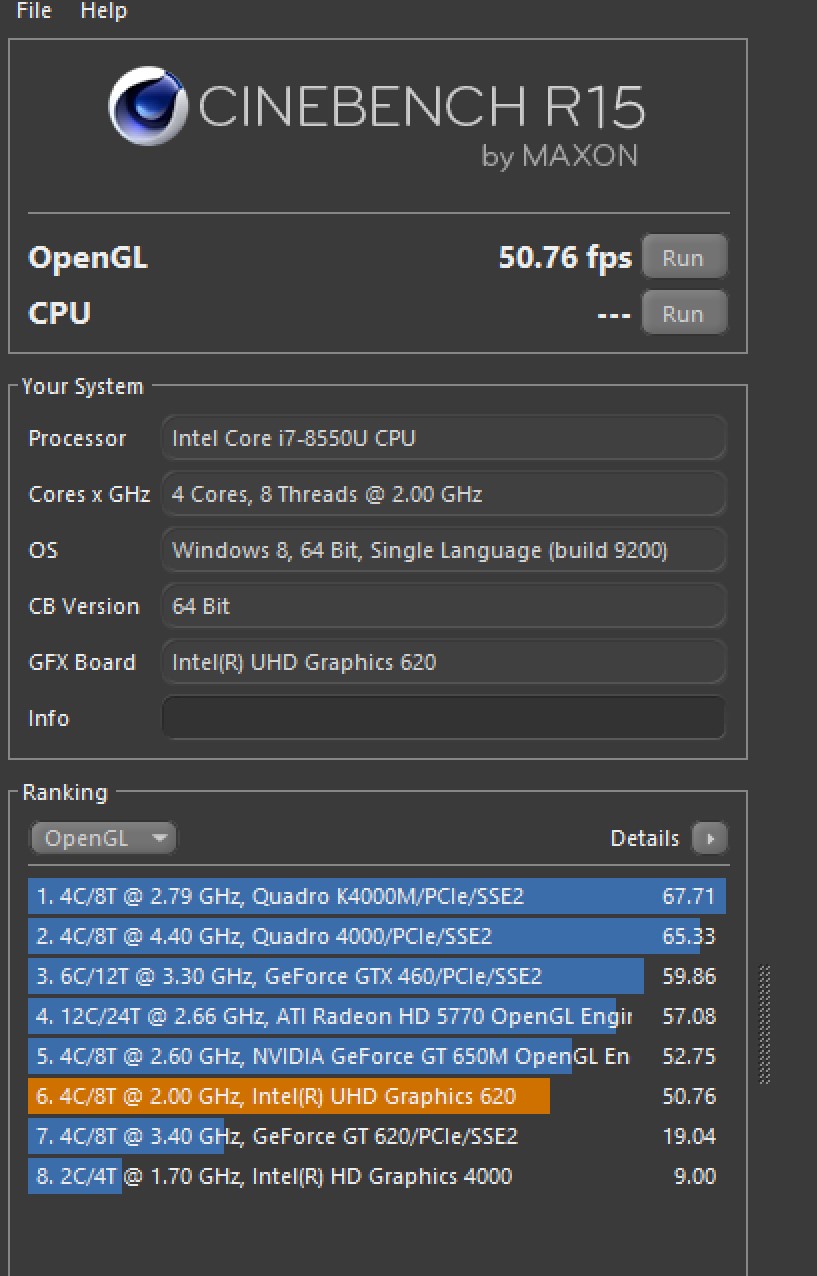Select ranking row Quadro 4000

point(377,936)
